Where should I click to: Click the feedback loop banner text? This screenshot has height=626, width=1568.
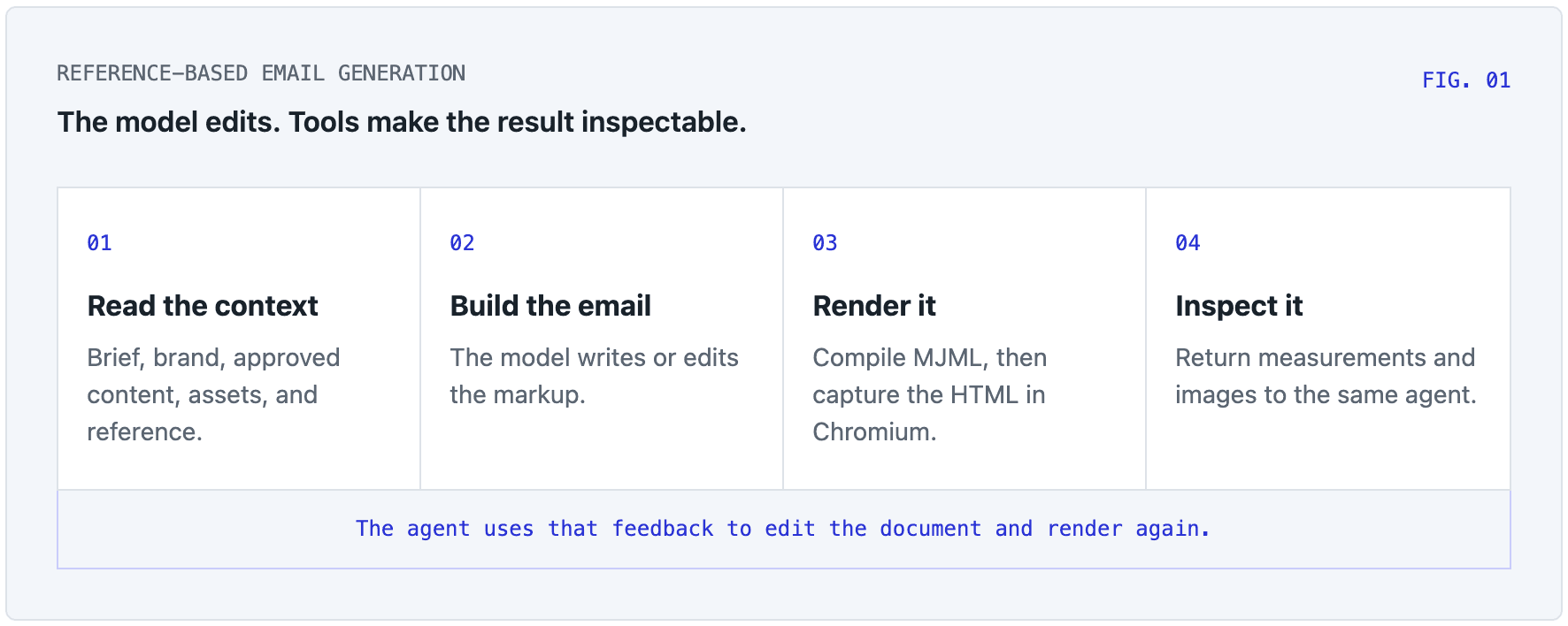coord(783,529)
